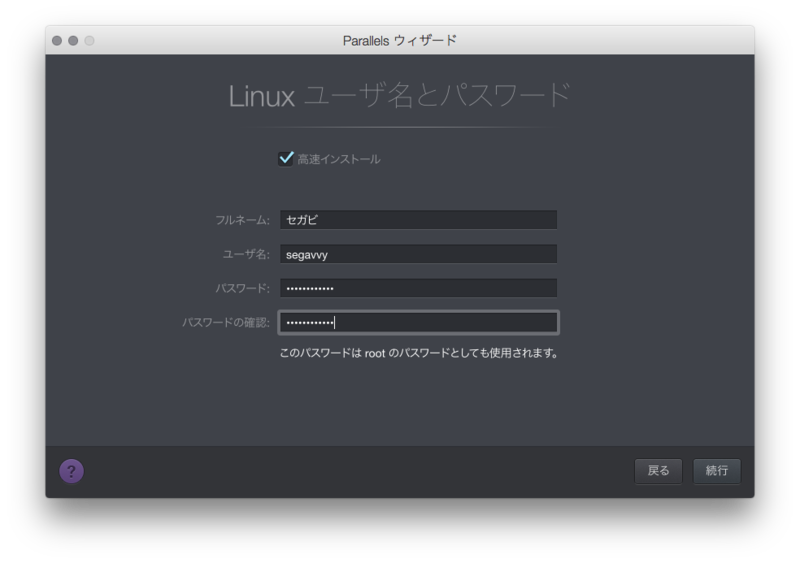
Task: Click the フルネーム field containing セガビ
Action: click(x=418, y=220)
